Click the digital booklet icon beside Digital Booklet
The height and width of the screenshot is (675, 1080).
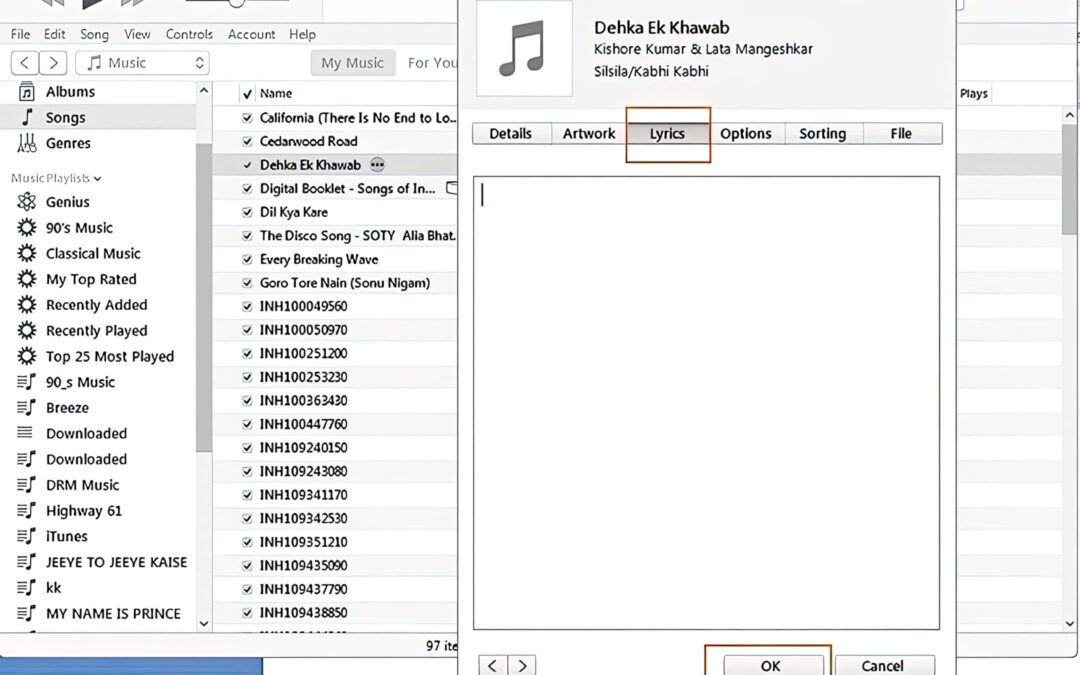452,188
